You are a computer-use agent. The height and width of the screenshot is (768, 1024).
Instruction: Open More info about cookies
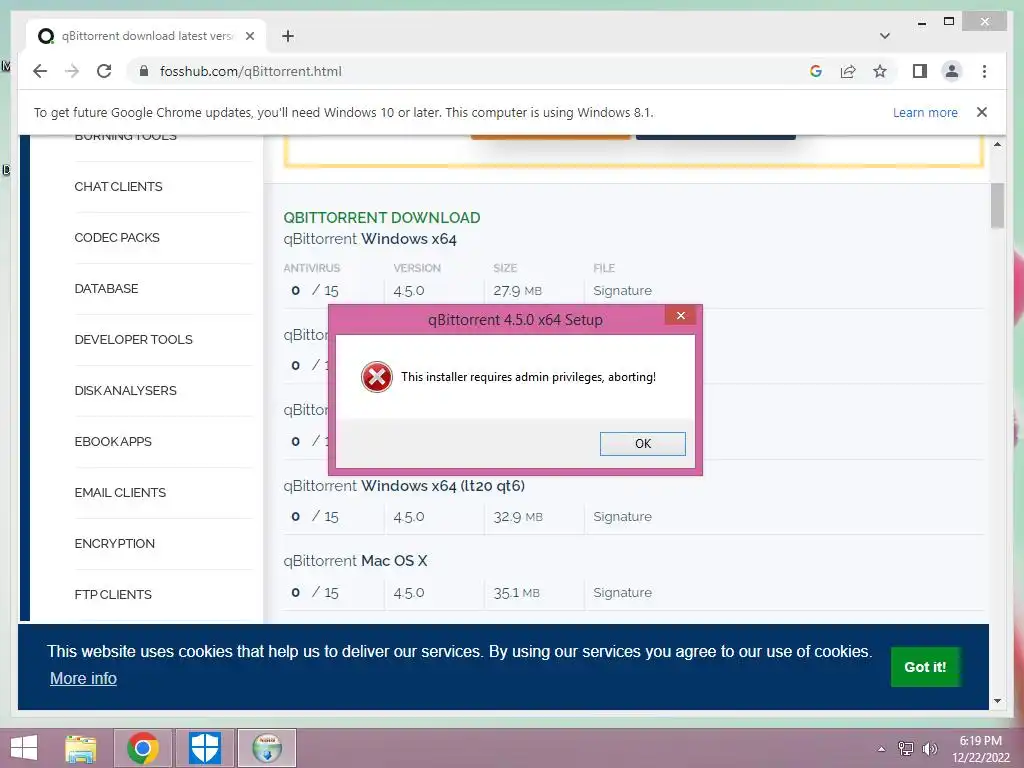[83, 679]
